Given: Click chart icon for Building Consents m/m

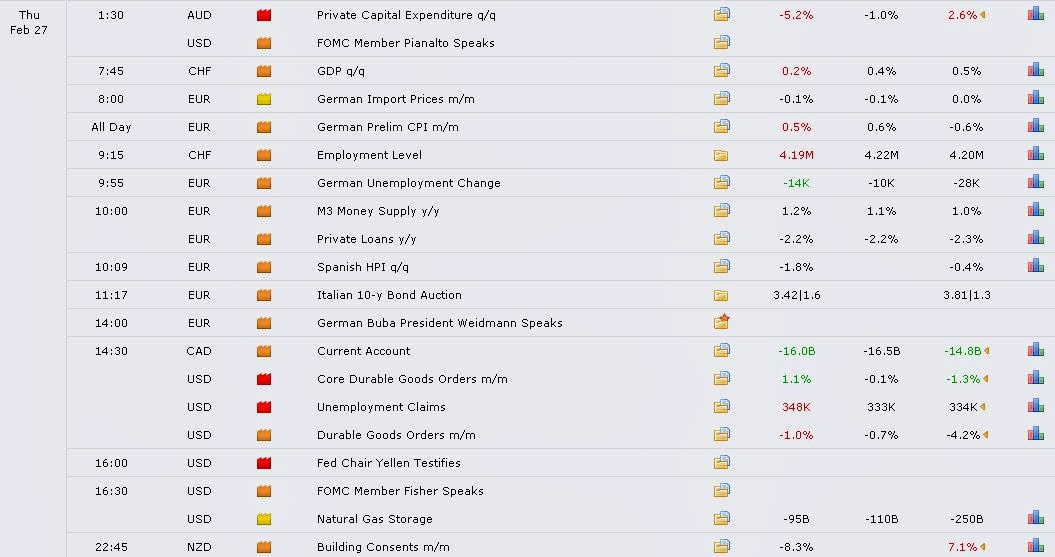Looking at the screenshot, I should point(1035,546).
